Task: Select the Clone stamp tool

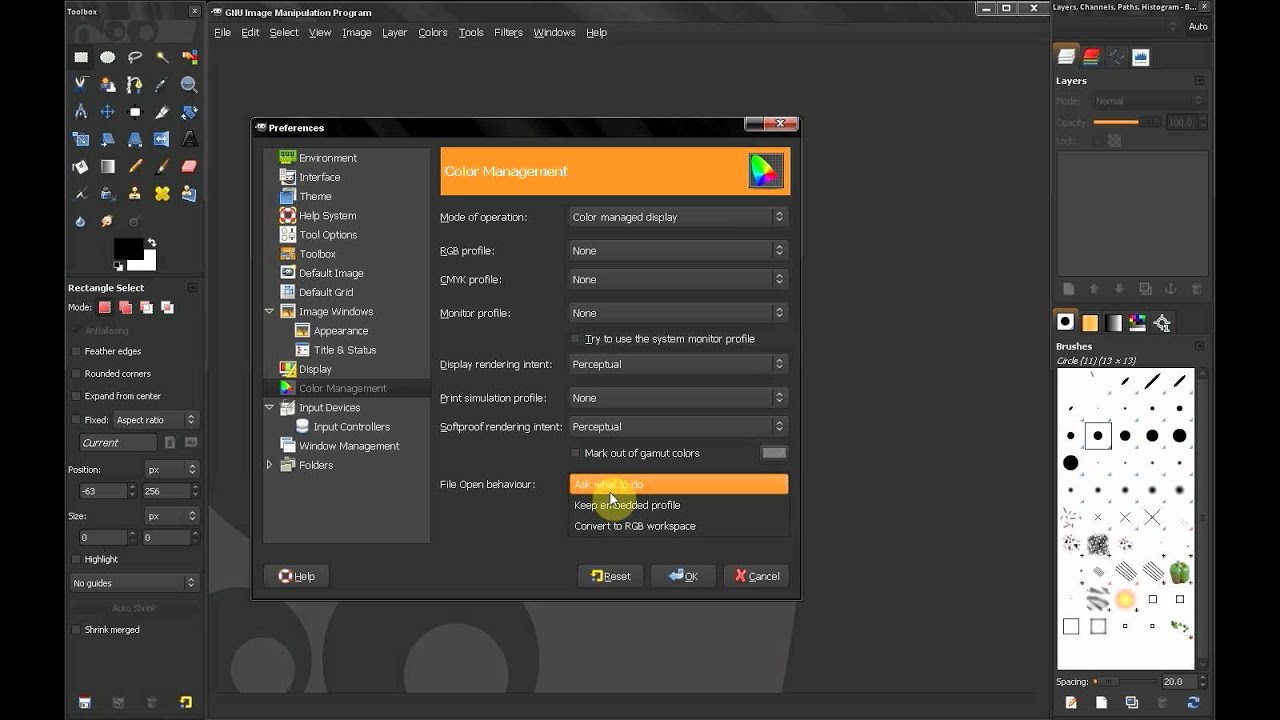Action: (134, 193)
